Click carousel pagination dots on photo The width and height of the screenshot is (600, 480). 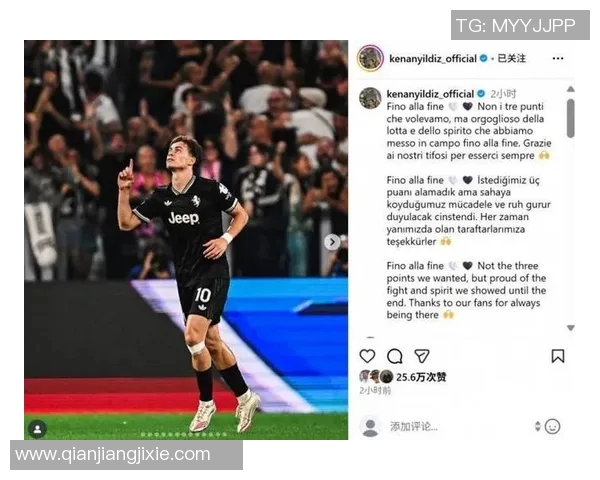(x=184, y=434)
